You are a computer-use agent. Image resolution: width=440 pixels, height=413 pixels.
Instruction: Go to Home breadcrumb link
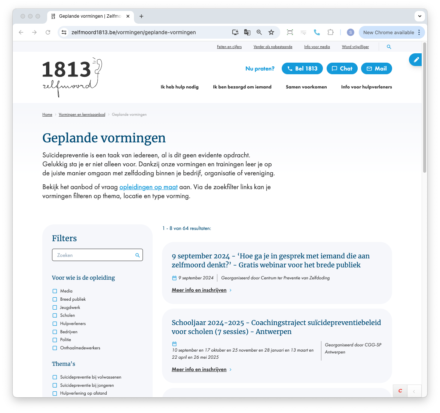pyautogui.click(x=47, y=115)
